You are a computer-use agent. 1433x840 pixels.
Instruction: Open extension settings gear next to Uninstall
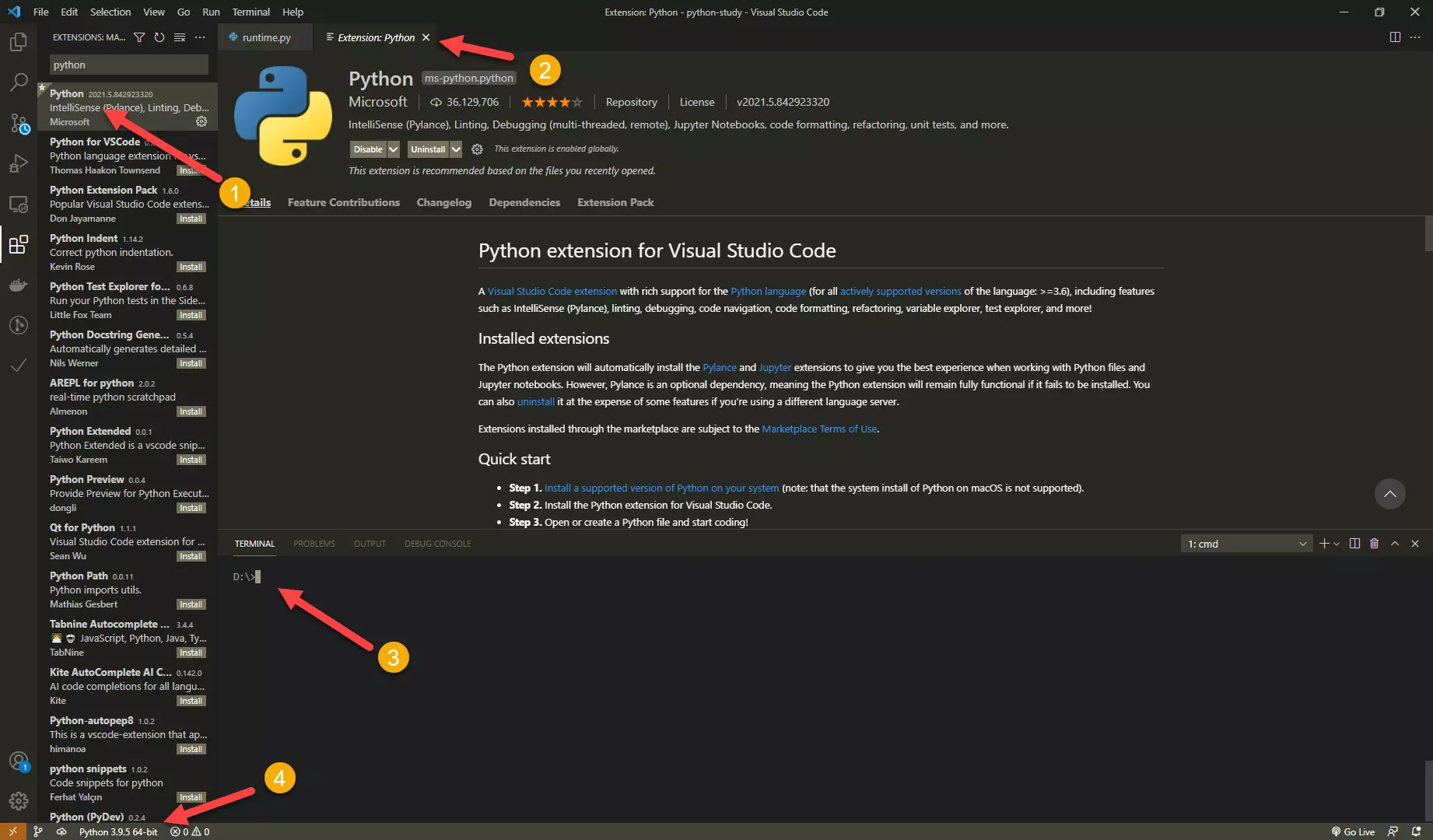click(x=477, y=149)
